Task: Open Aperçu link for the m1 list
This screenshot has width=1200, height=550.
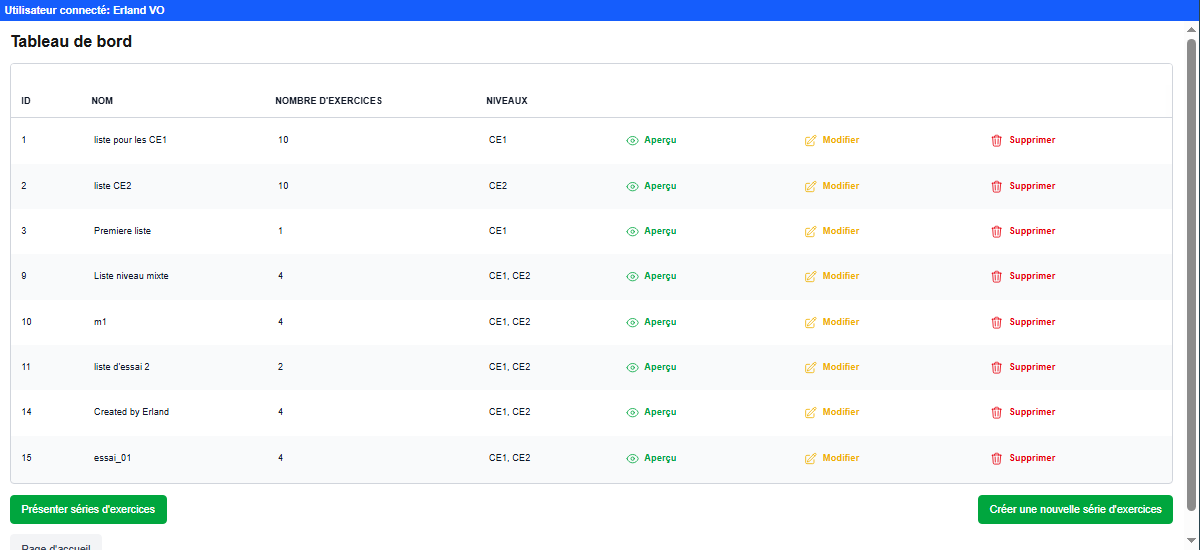Action: point(659,322)
